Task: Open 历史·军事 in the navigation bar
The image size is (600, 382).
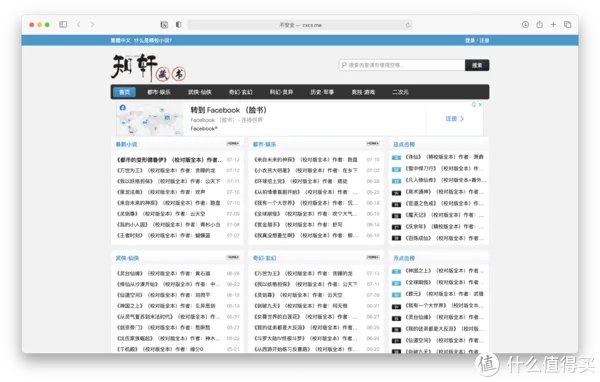Action: pyautogui.click(x=322, y=92)
